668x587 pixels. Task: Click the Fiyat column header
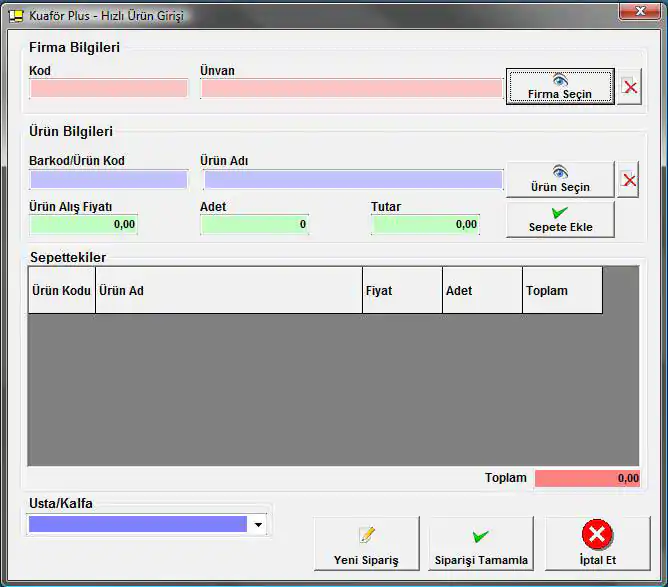click(402, 291)
